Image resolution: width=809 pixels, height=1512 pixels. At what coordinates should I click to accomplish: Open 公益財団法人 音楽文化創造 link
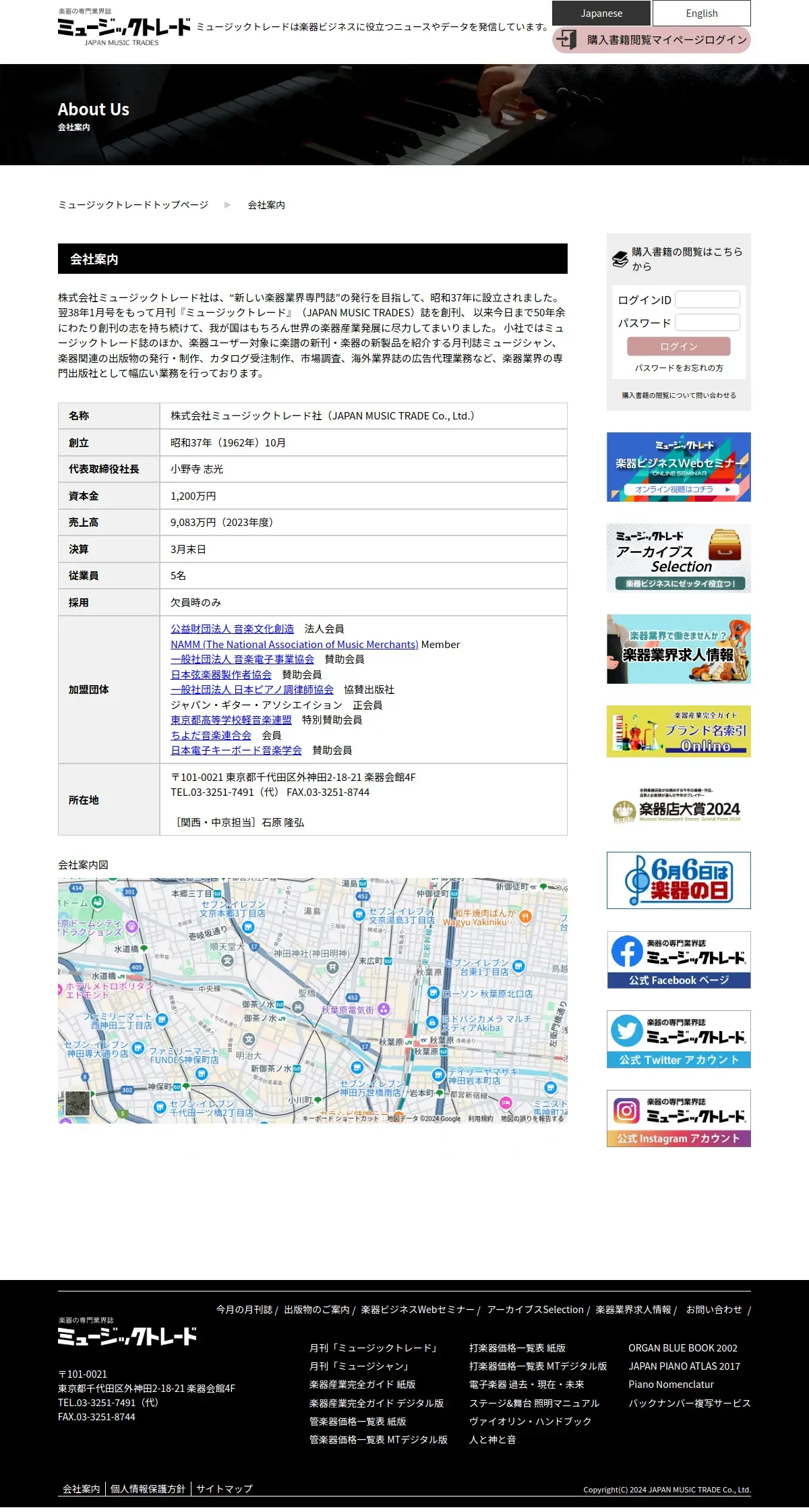click(232, 629)
